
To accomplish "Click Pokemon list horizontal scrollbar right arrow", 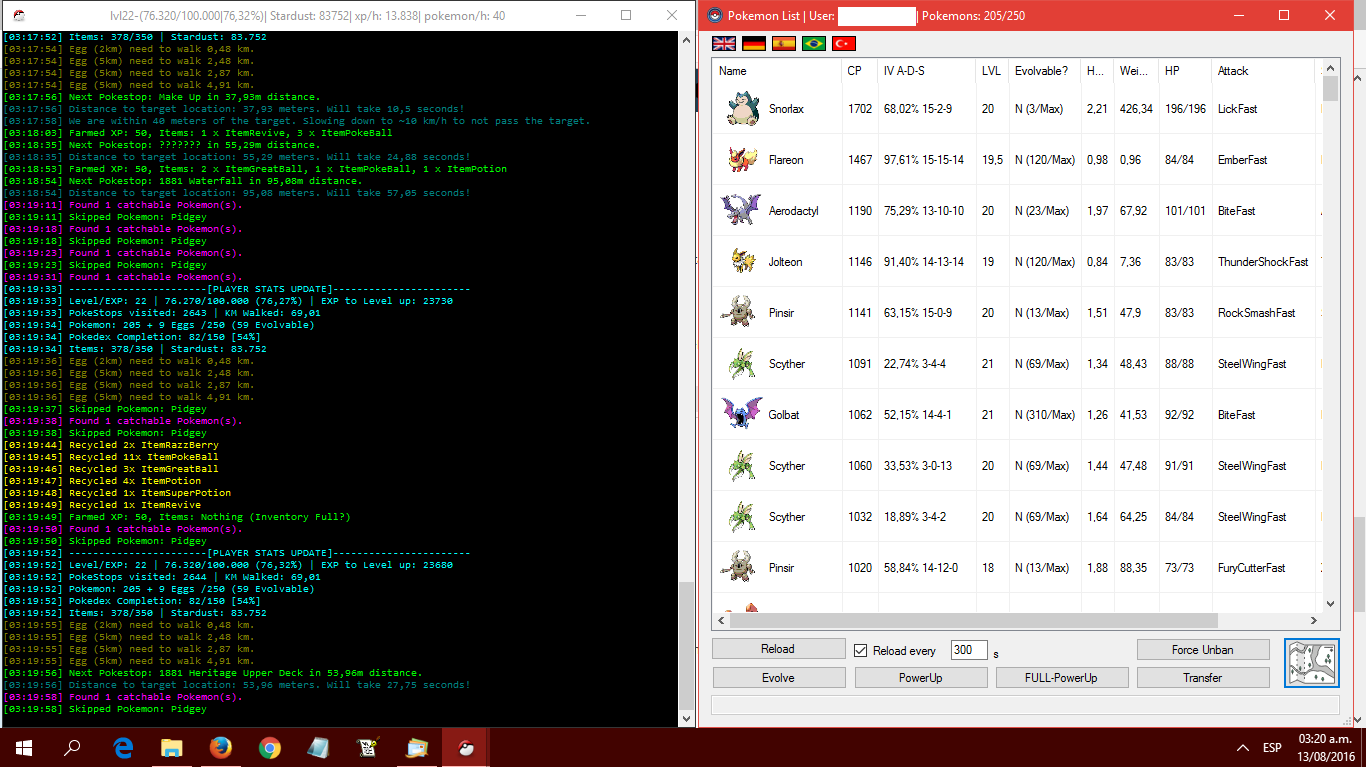I will 1313,620.
